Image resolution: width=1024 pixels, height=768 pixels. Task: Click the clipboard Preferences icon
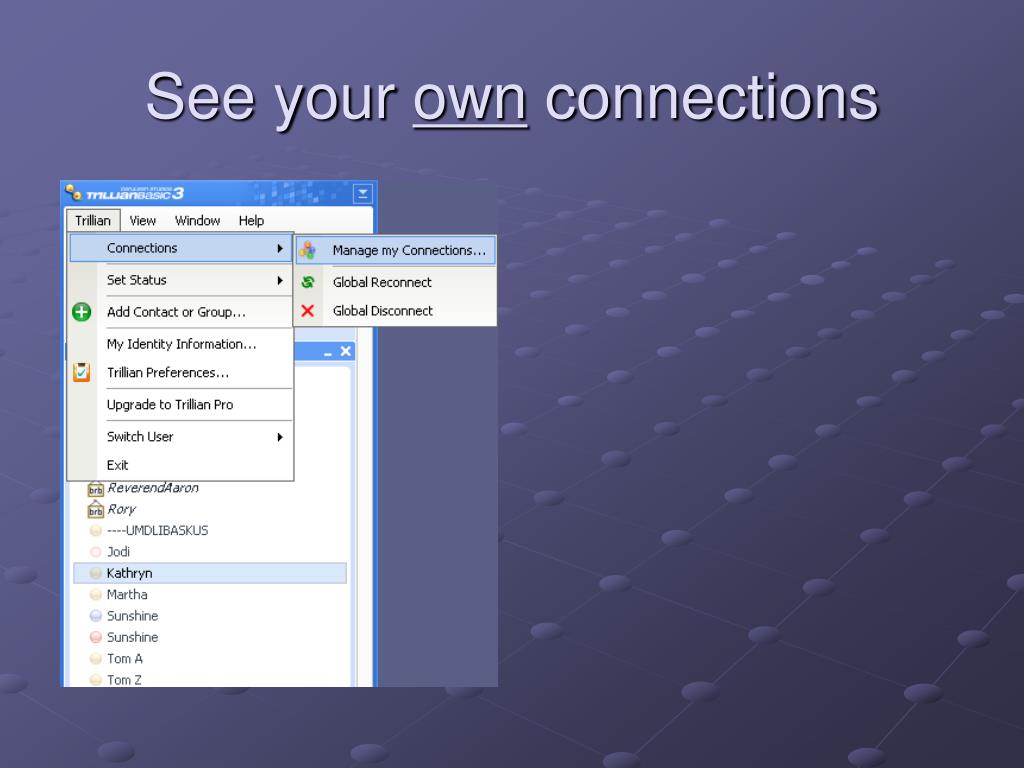(82, 372)
